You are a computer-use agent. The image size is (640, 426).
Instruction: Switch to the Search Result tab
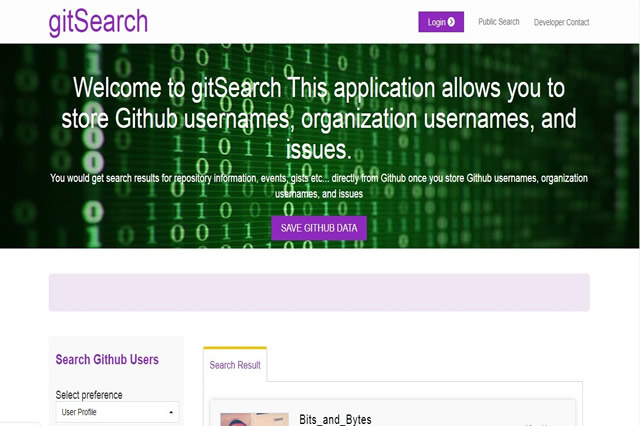(x=235, y=365)
